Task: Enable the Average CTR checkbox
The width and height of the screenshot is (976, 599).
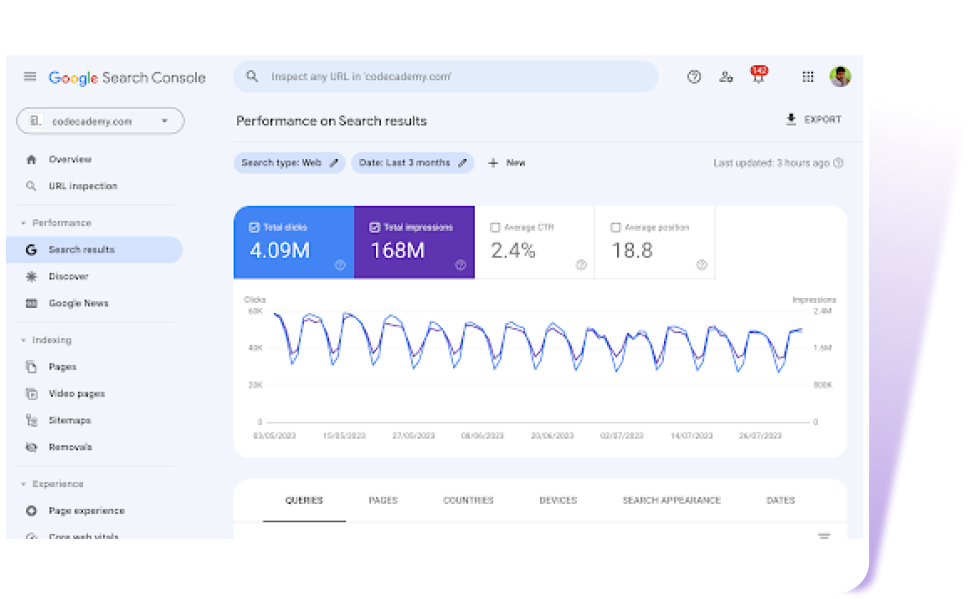Action: 495,227
